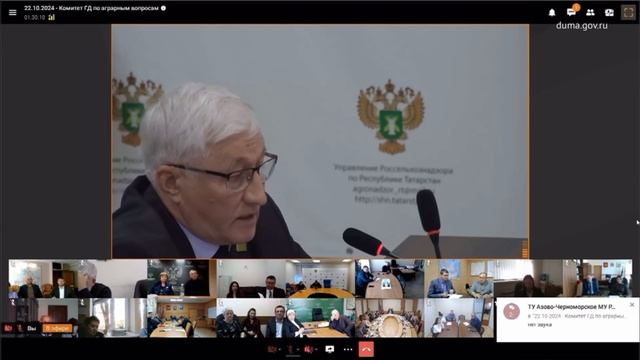This screenshot has width=640, height=360.
Task: Click muted mic icon on own thumbnail
Action: coord(20,328)
